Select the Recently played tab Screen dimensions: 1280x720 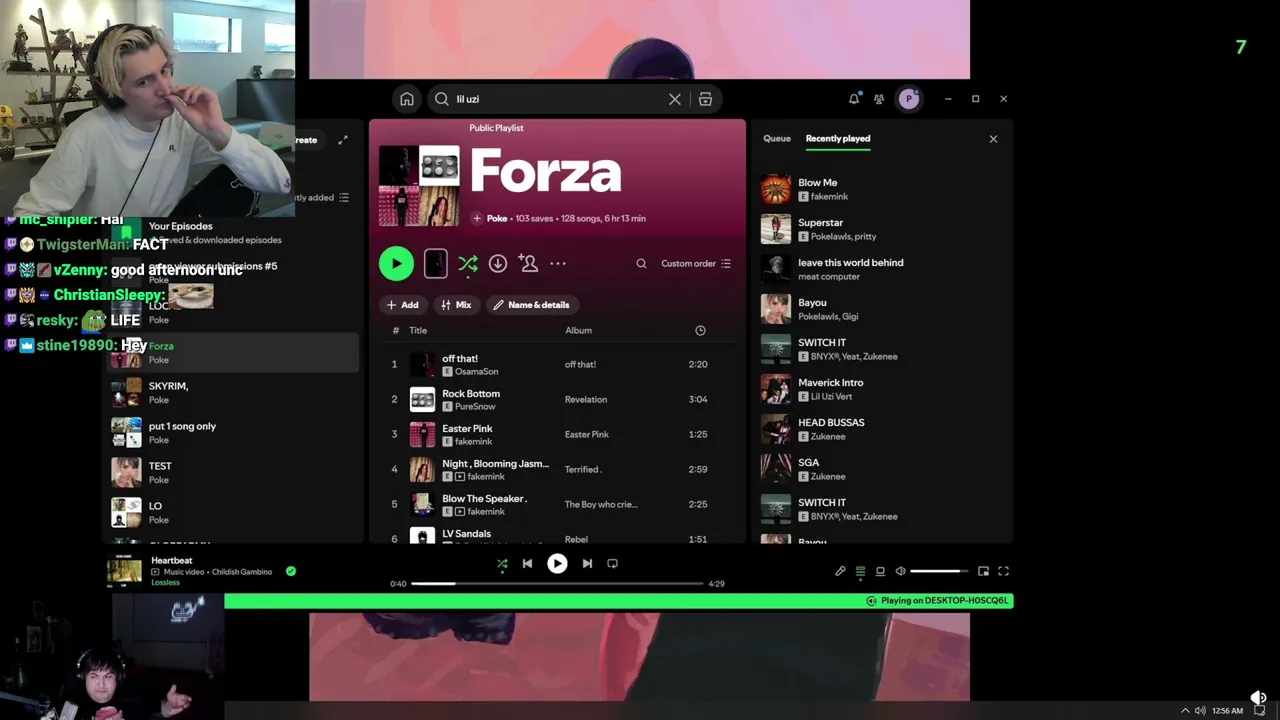[x=838, y=139]
